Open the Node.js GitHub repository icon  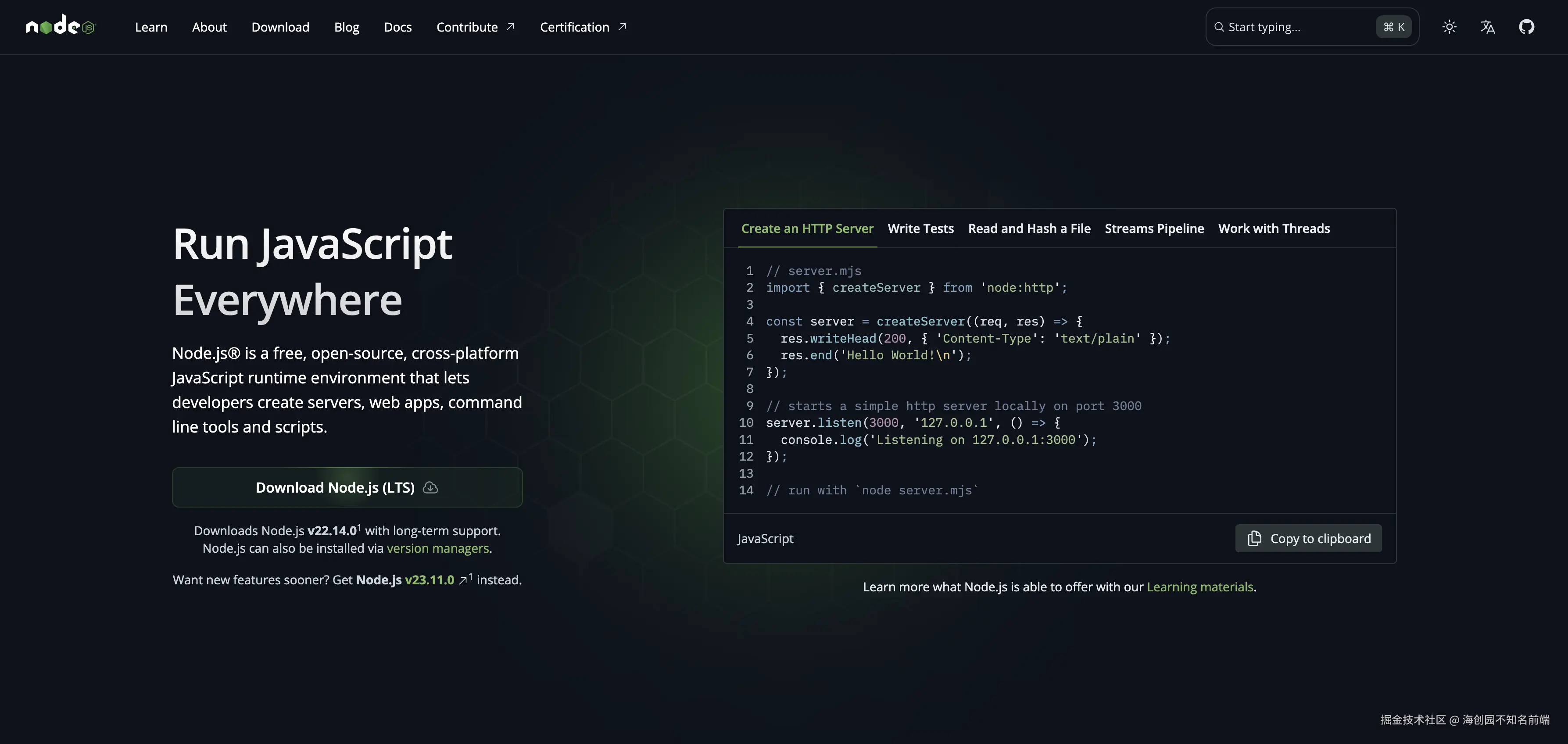click(x=1527, y=26)
